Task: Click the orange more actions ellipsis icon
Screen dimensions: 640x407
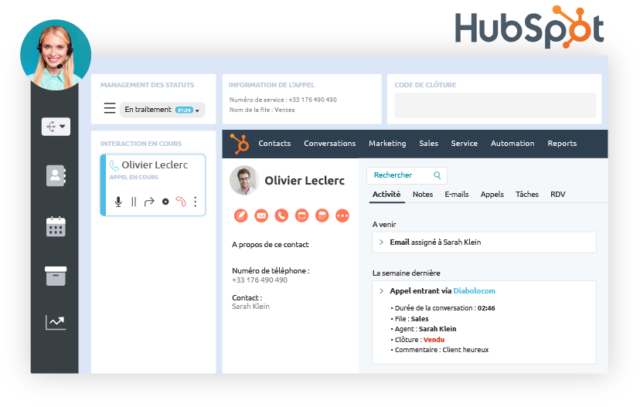Action: coord(342,216)
